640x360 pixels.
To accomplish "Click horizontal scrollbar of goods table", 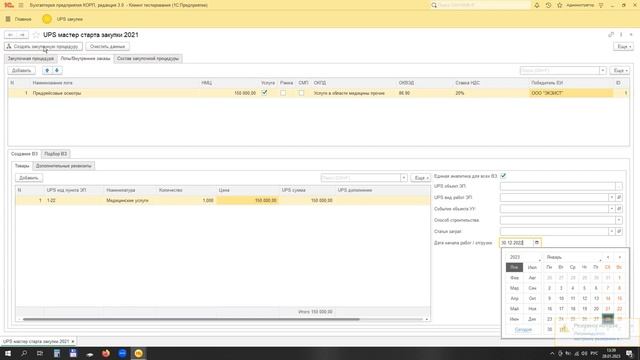I will click(x=191, y=319).
